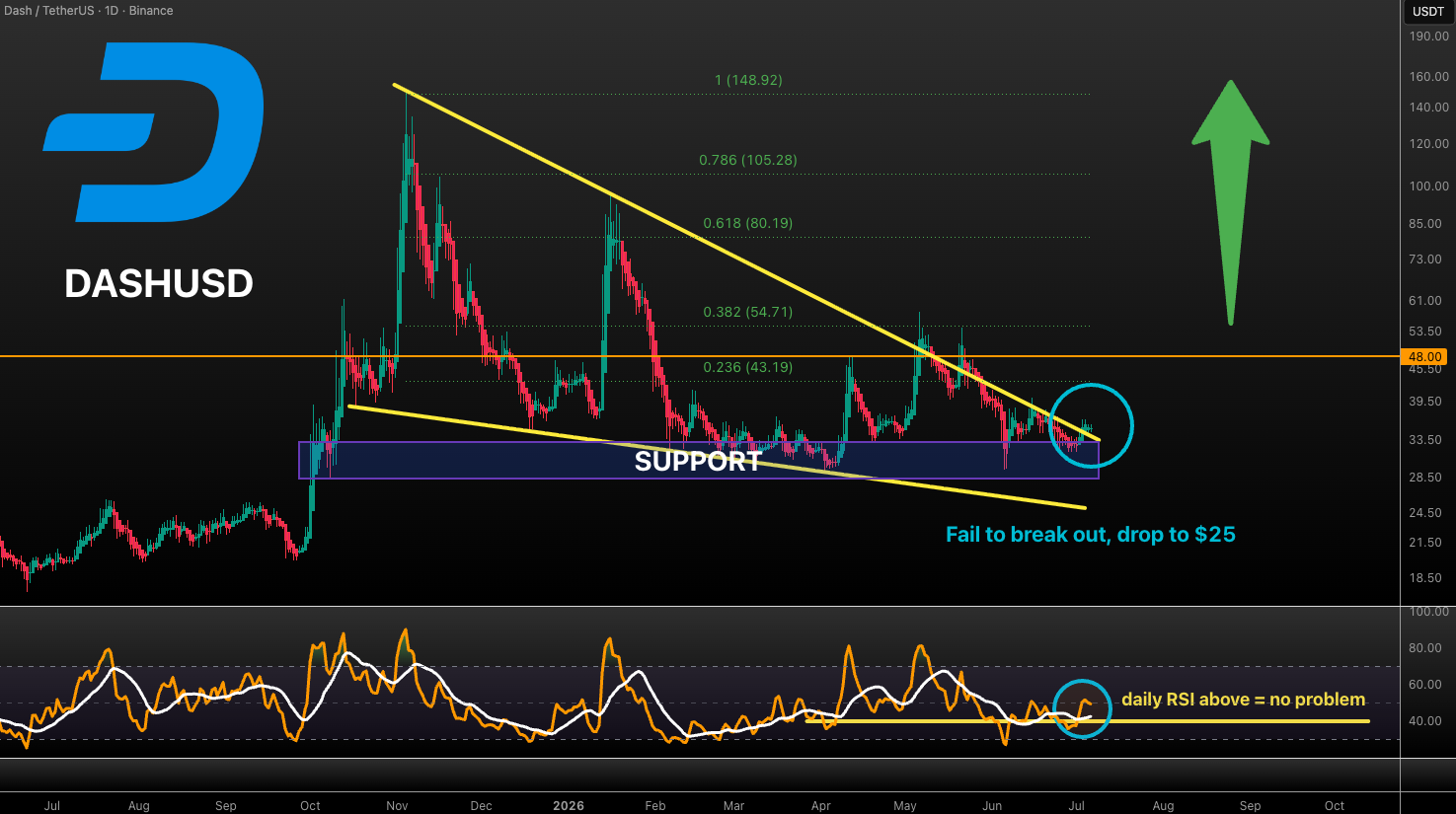Click 140.00 on the price scale
The height and width of the screenshot is (814, 1456).
pos(1429,108)
